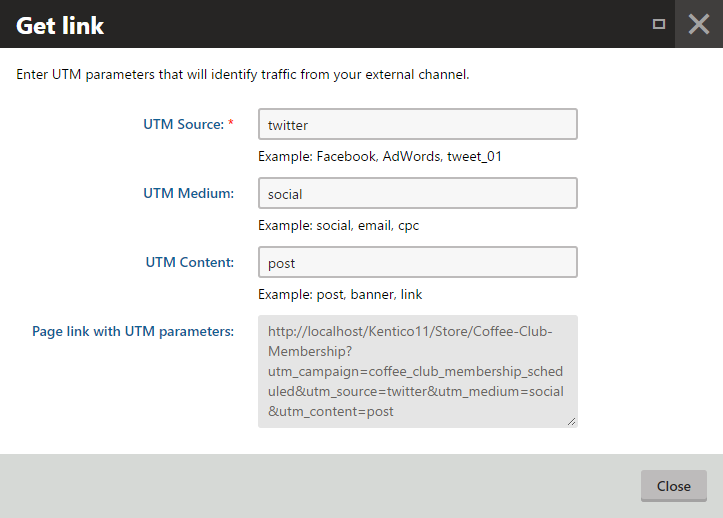Click the UTM Source input field
The width and height of the screenshot is (723, 518).
click(417, 125)
